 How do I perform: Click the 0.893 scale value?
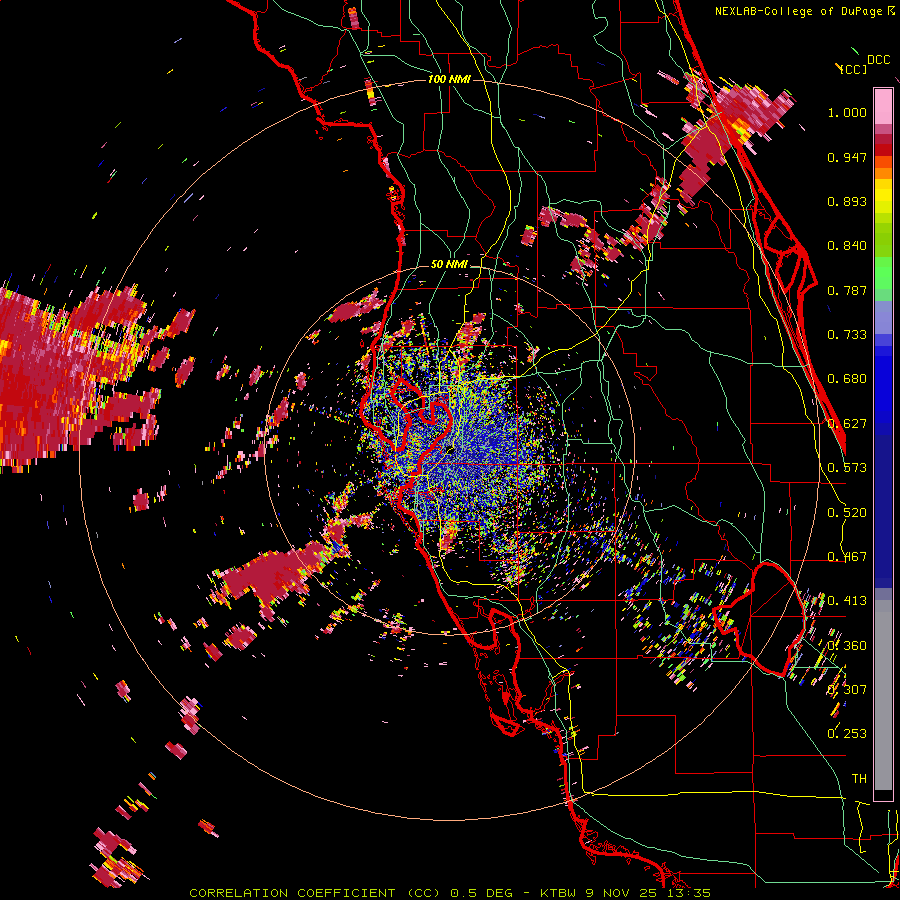tap(847, 201)
